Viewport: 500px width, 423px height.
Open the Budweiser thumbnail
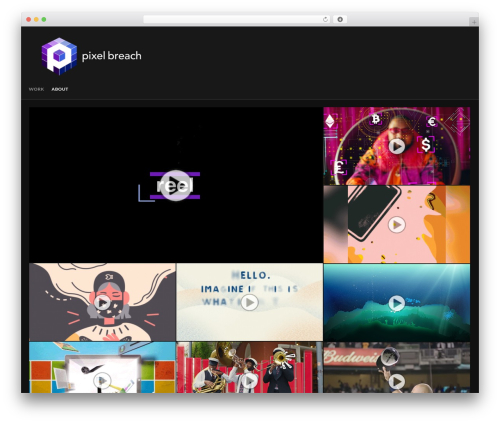397,367
